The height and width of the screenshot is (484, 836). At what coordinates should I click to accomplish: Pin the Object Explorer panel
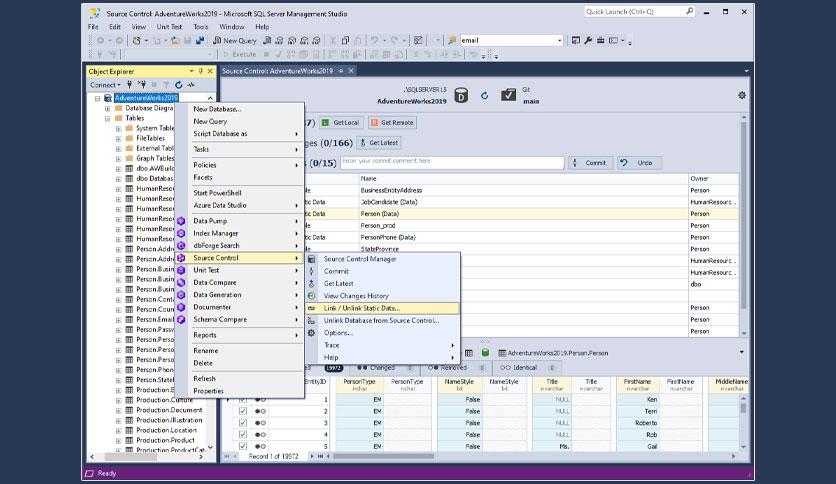201,71
